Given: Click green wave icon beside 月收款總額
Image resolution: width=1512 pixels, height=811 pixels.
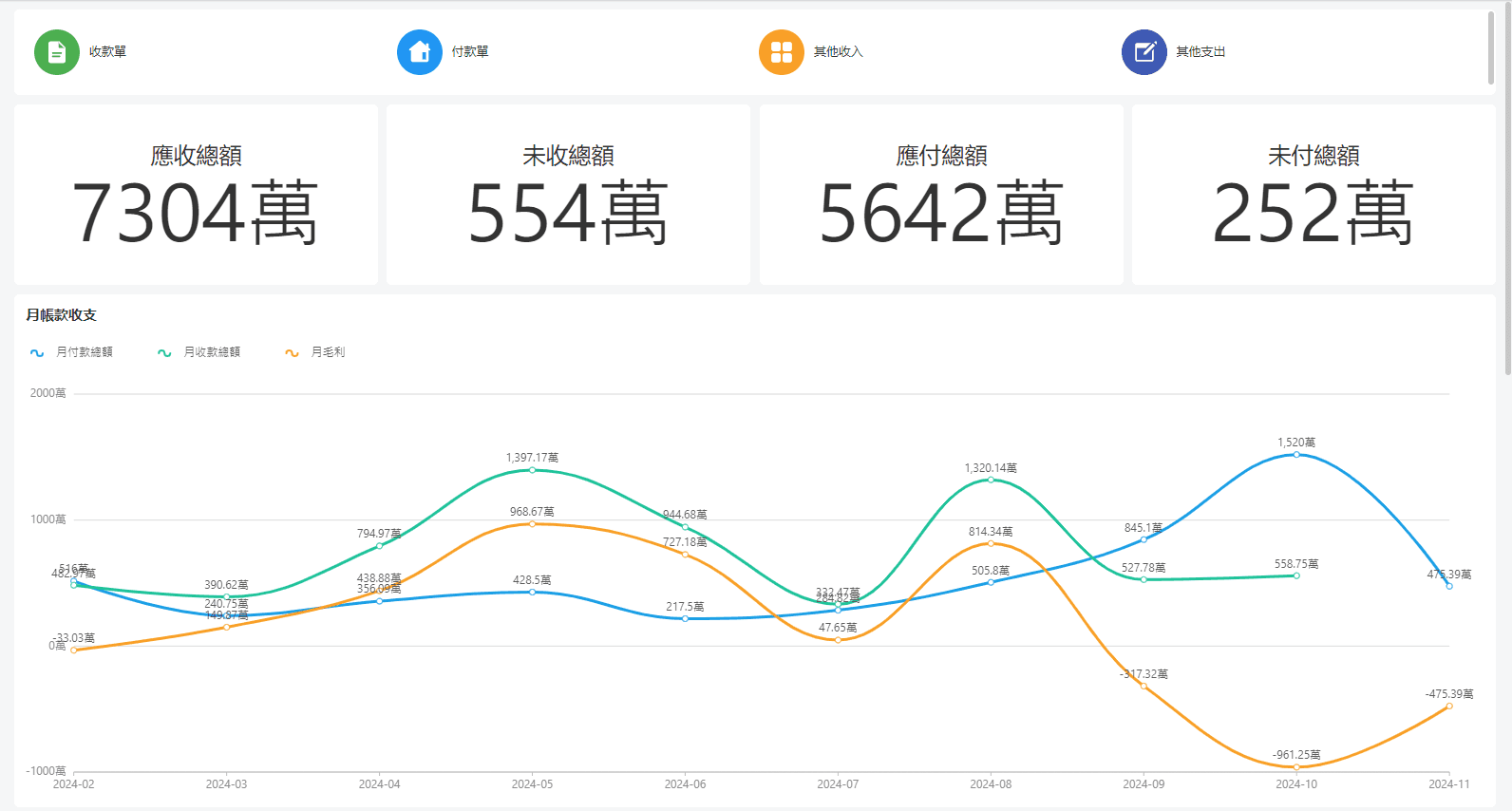Looking at the screenshot, I should point(164,352).
